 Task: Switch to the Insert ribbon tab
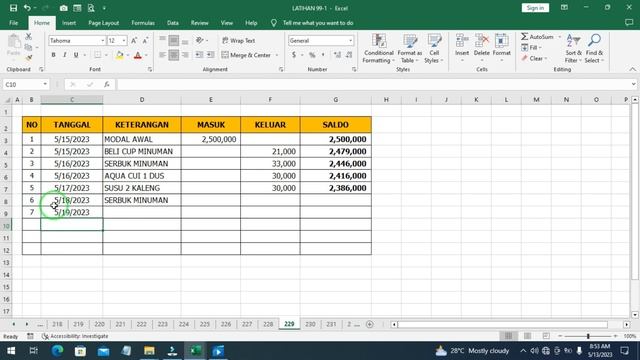coord(69,23)
